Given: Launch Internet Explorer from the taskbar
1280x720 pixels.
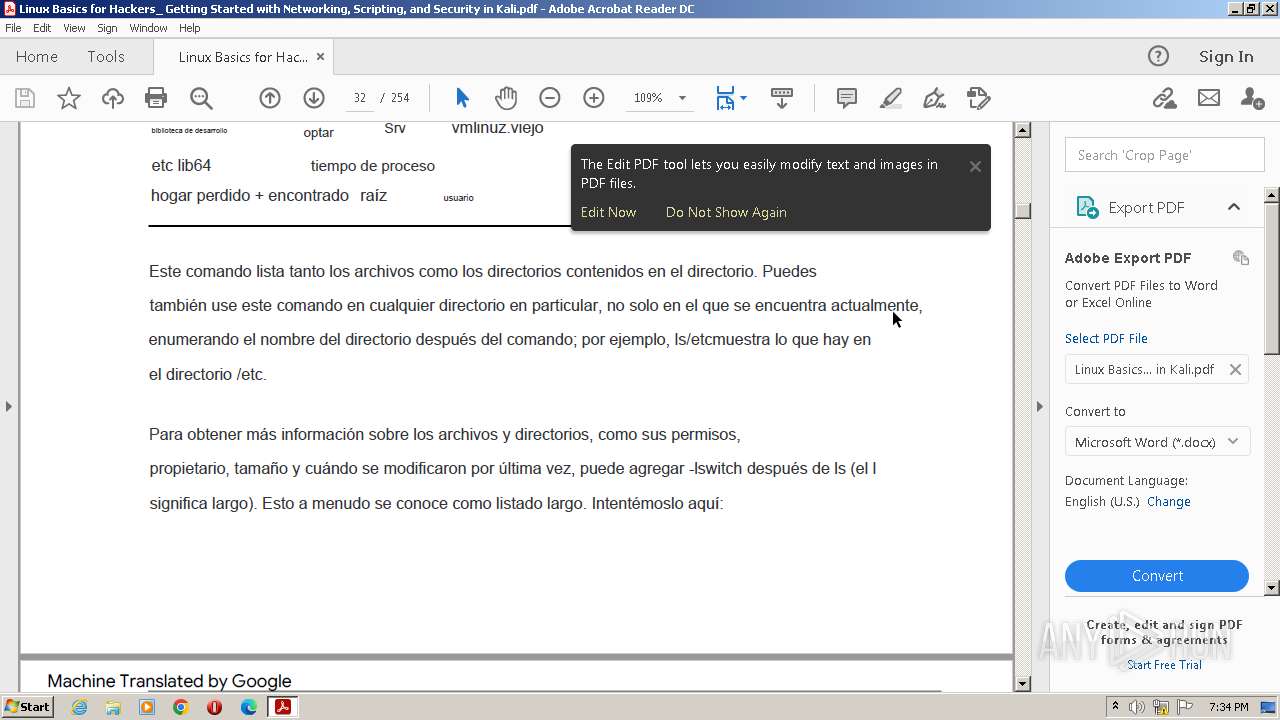Looking at the screenshot, I should pyautogui.click(x=79, y=707).
